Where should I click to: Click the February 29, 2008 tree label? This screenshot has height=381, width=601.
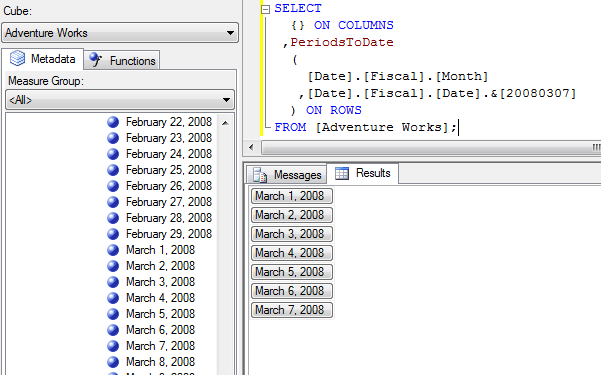point(169,234)
